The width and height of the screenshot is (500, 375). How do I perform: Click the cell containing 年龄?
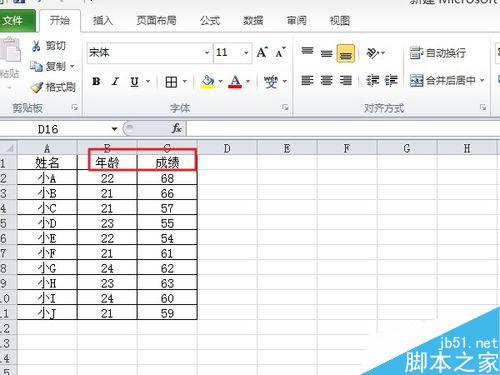pyautogui.click(x=107, y=163)
